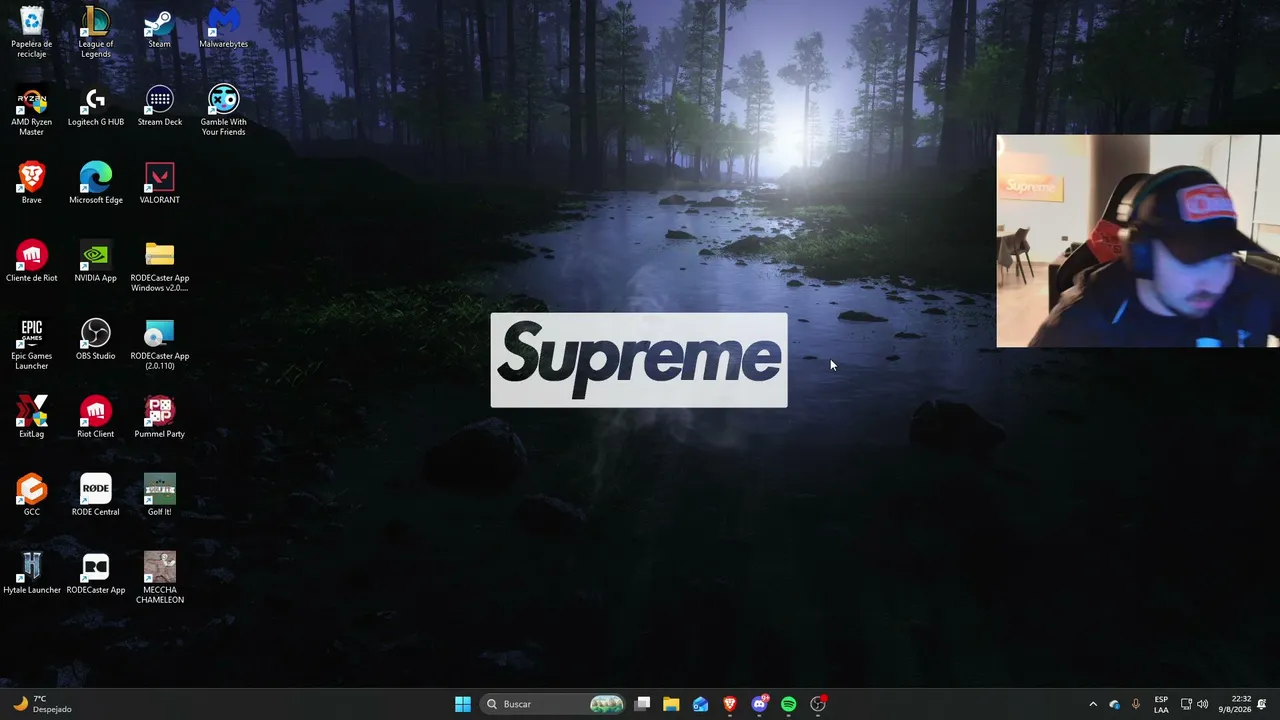Select the Golf It! desktop icon
Viewport: 1280px width, 720px height.
pyautogui.click(x=160, y=495)
